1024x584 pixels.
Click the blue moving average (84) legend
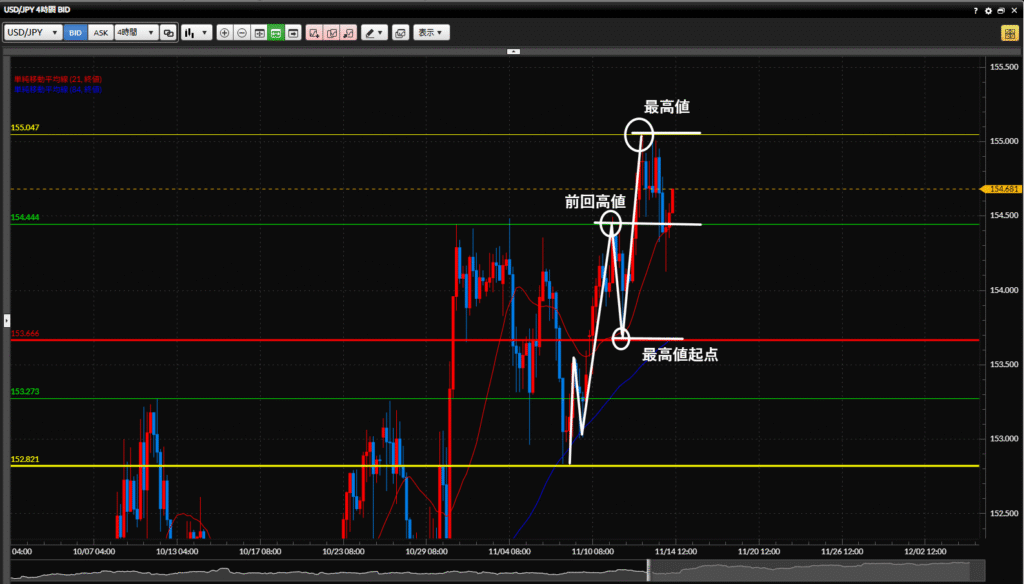(58, 89)
